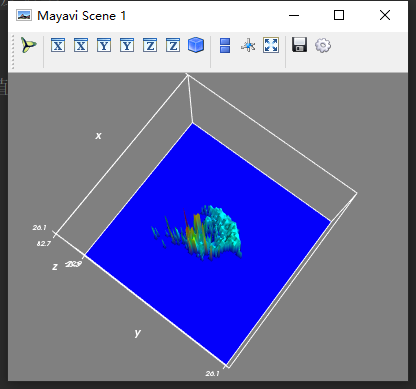Viewport: 416px width, 389px height.
Task: Set isometric view with blue cube icon
Action: [x=196, y=45]
